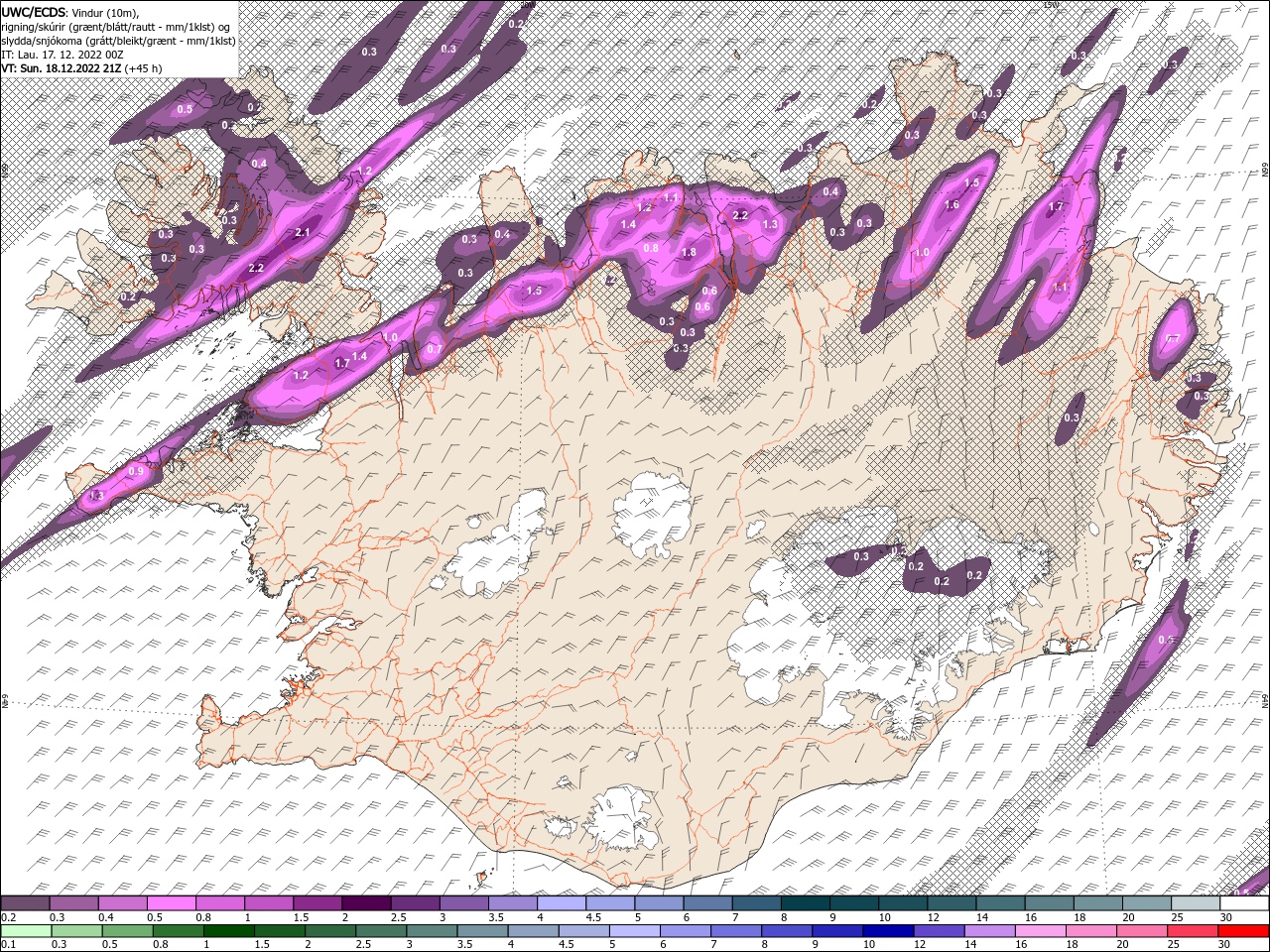Click the 0.8 precipitation value on the map
This screenshot has width=1270, height=952.
pyautogui.click(x=652, y=248)
